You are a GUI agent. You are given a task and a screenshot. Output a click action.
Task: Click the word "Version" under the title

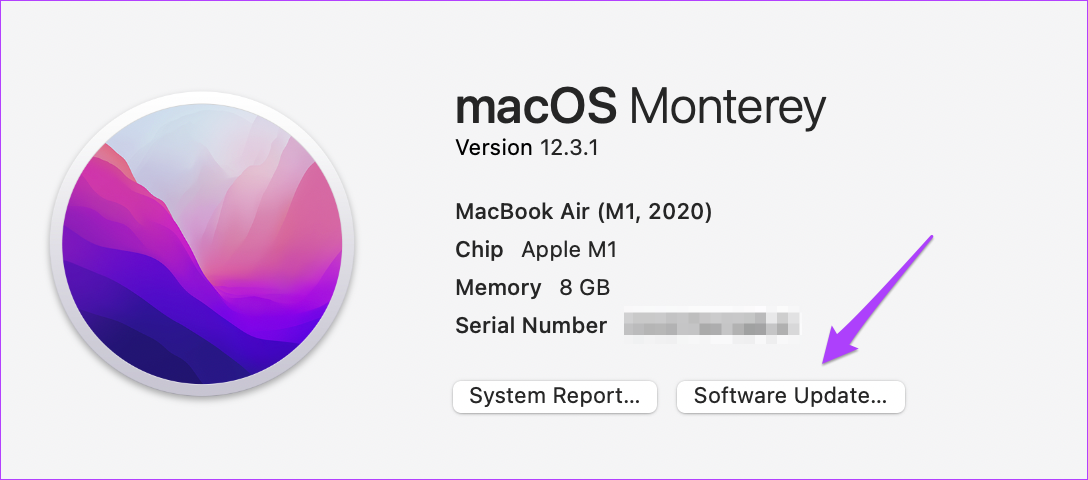494,148
